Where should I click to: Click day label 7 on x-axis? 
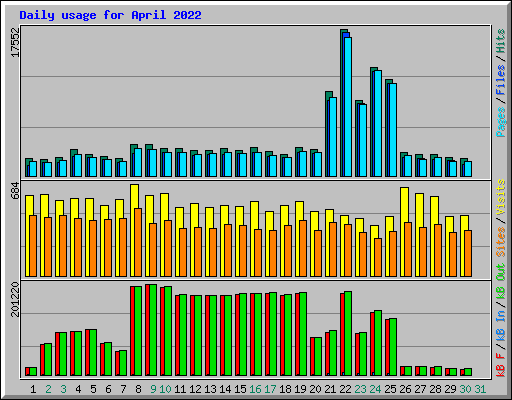click(123, 389)
